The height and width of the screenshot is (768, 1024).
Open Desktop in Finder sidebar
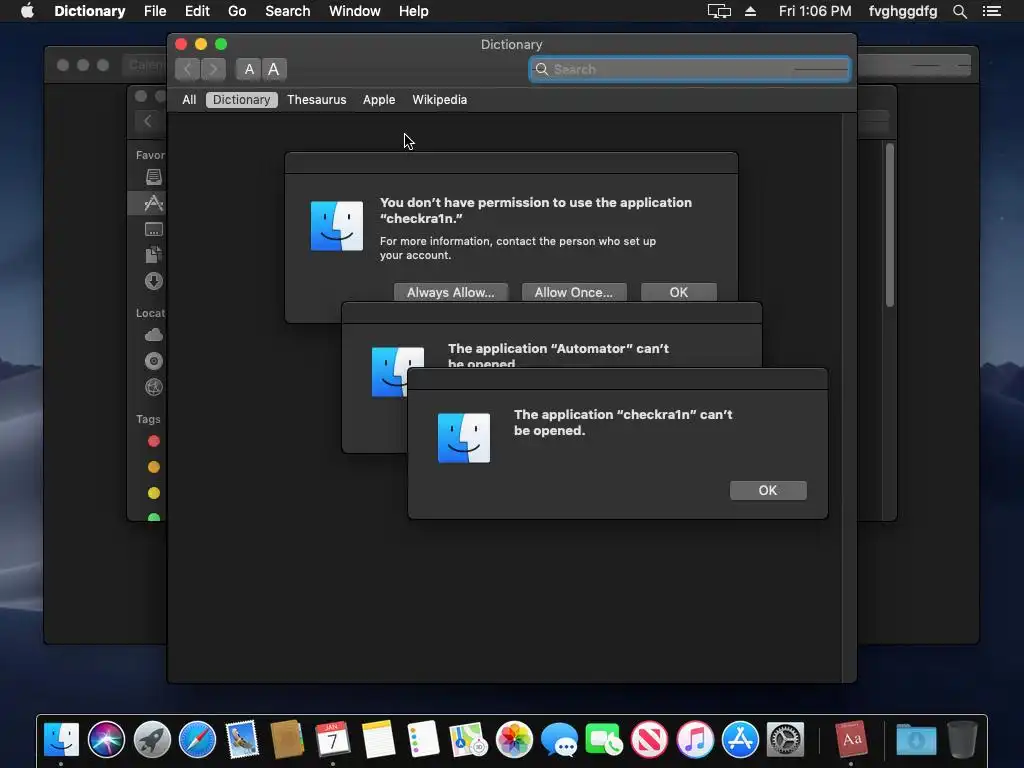(153, 229)
